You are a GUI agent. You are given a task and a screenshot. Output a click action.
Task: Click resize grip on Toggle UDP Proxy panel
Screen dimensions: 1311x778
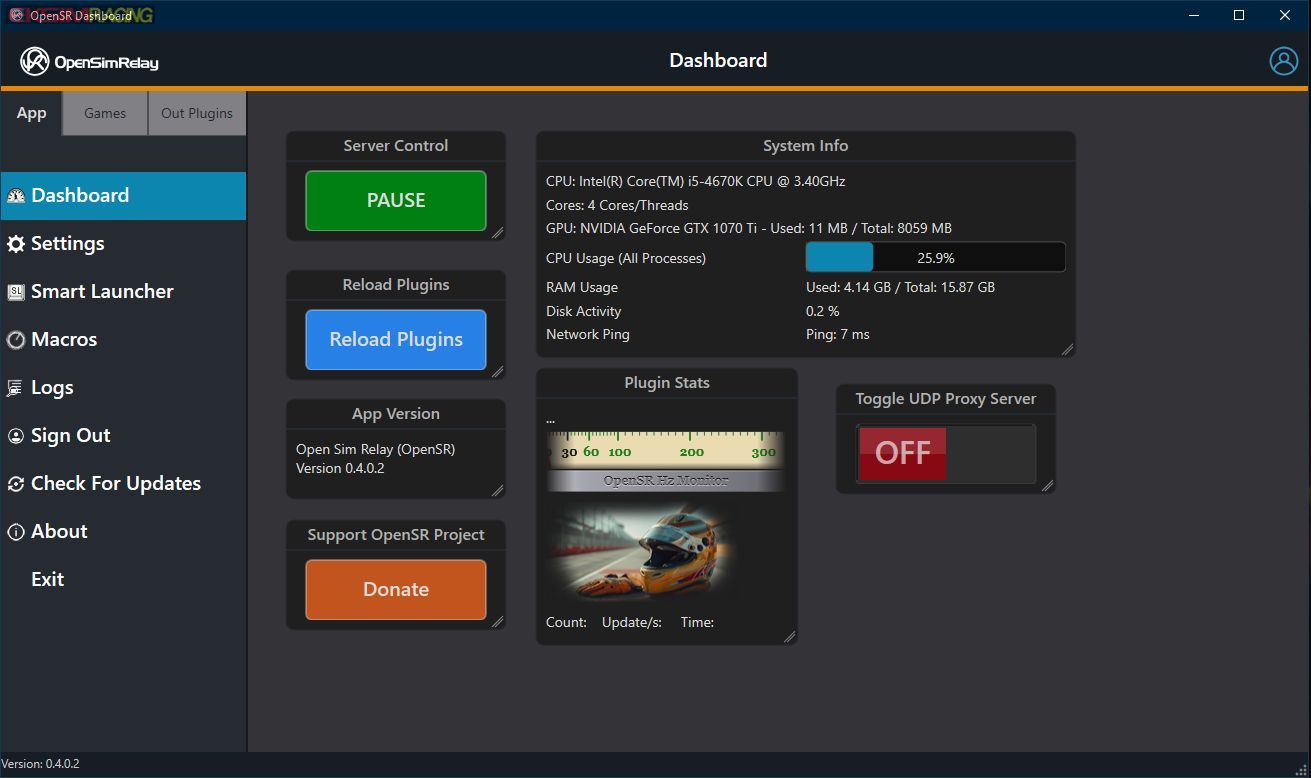pos(1047,485)
